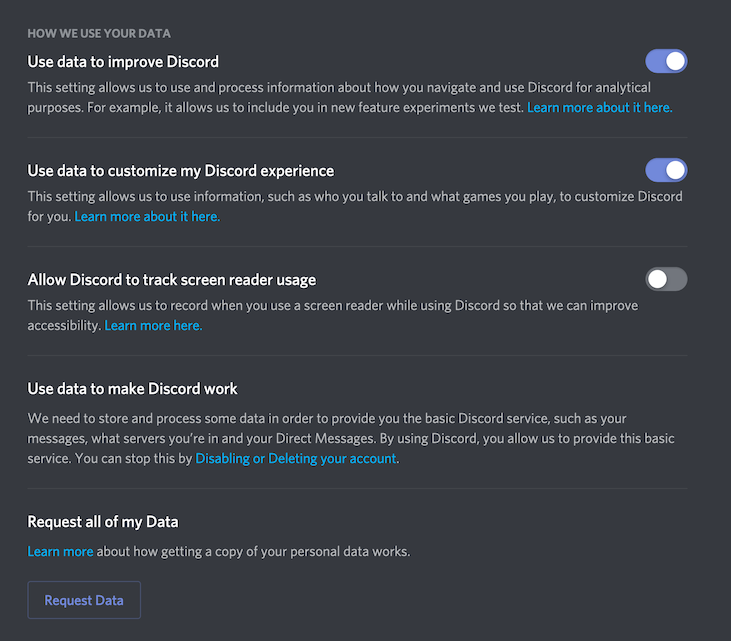Click the text about getting your data copy
The width and height of the screenshot is (731, 641).
click(254, 551)
